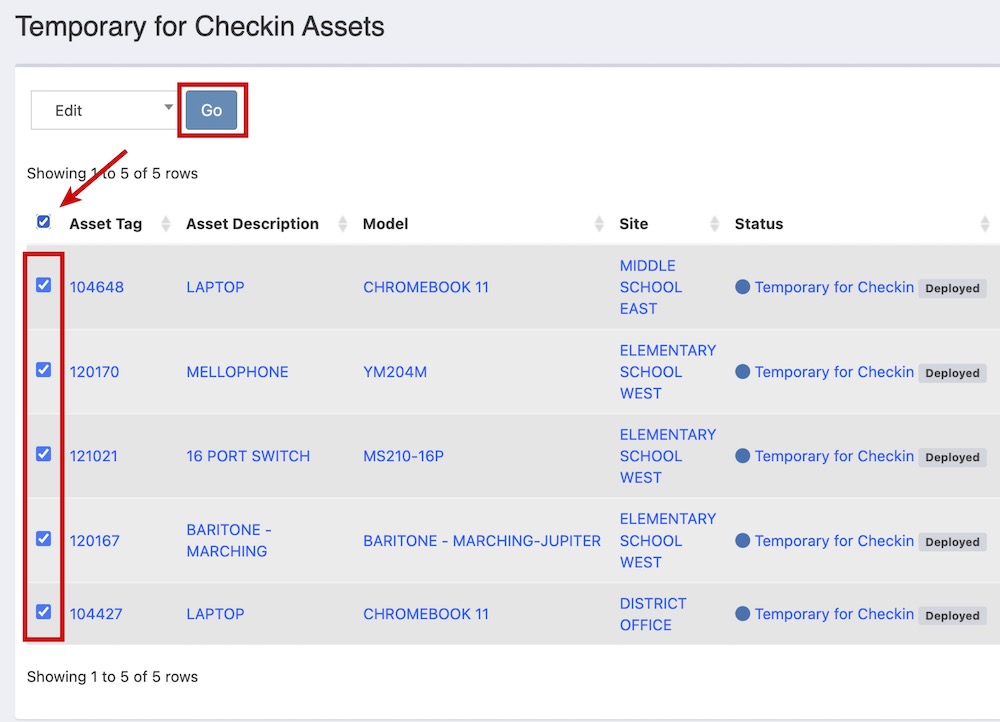Image resolution: width=1000 pixels, height=722 pixels.
Task: Click the Model column sort icon
Action: click(600, 224)
